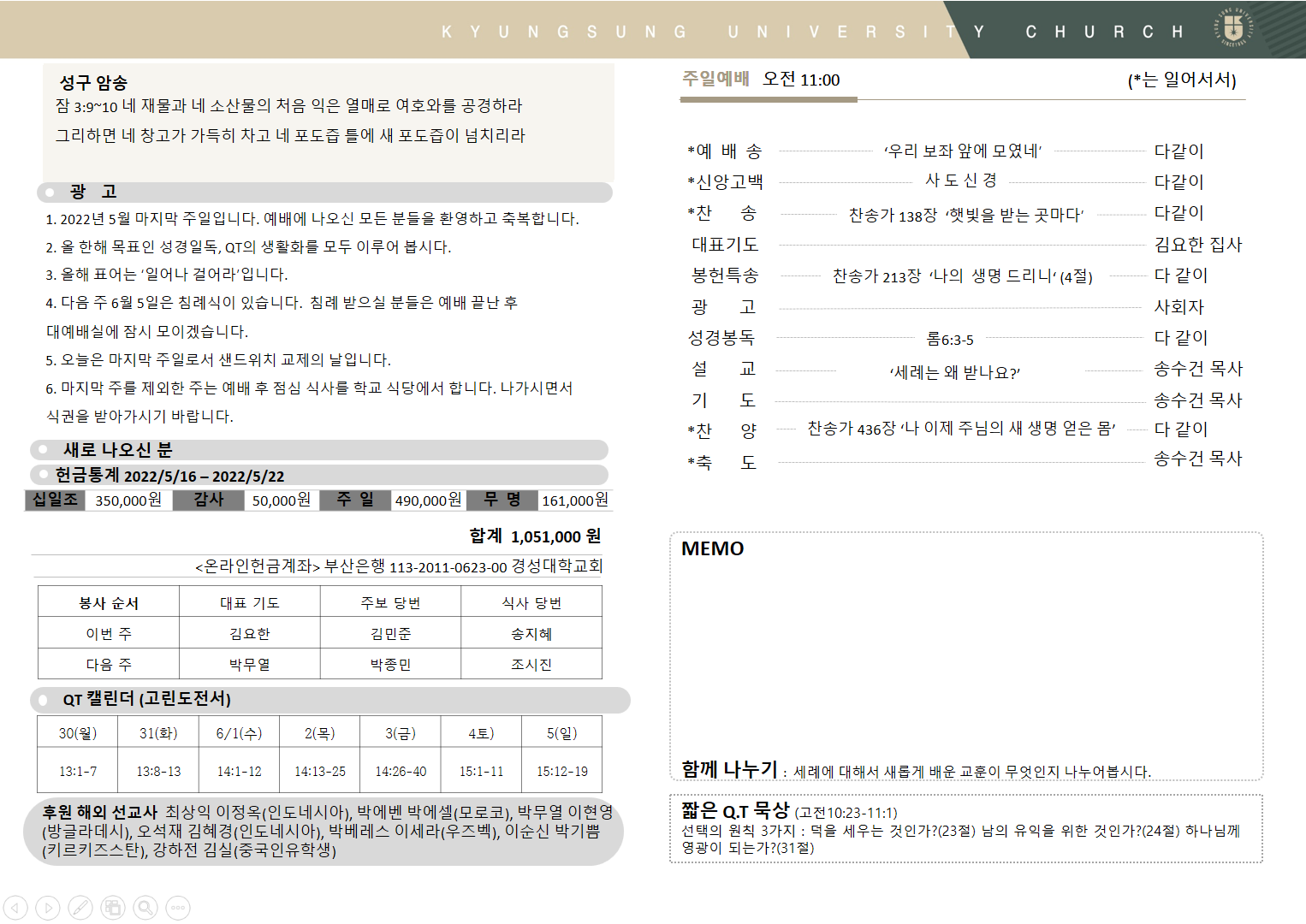The width and height of the screenshot is (1306, 924).
Task: Click the '13:1-7' reading passage cell
Action: 78,771
